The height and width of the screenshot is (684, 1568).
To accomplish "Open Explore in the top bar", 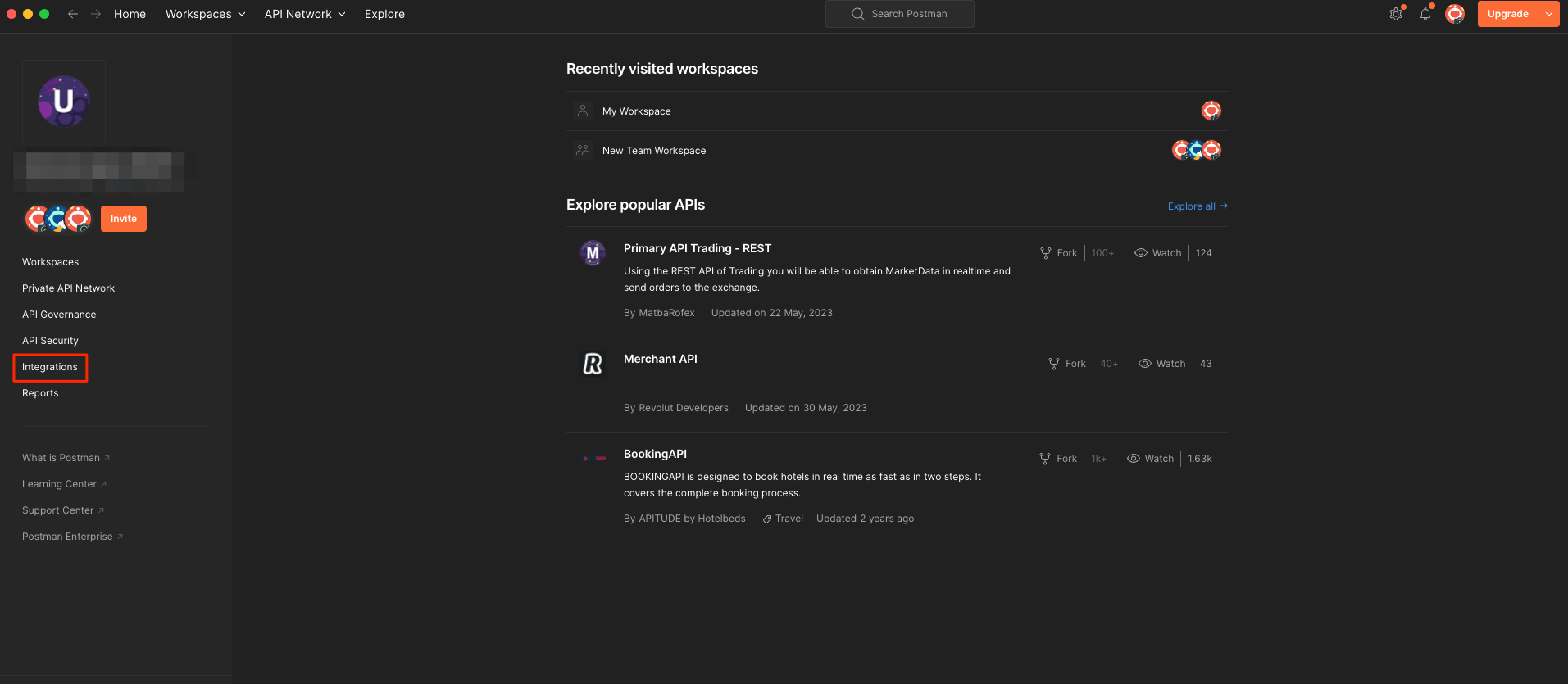I will pos(384,14).
